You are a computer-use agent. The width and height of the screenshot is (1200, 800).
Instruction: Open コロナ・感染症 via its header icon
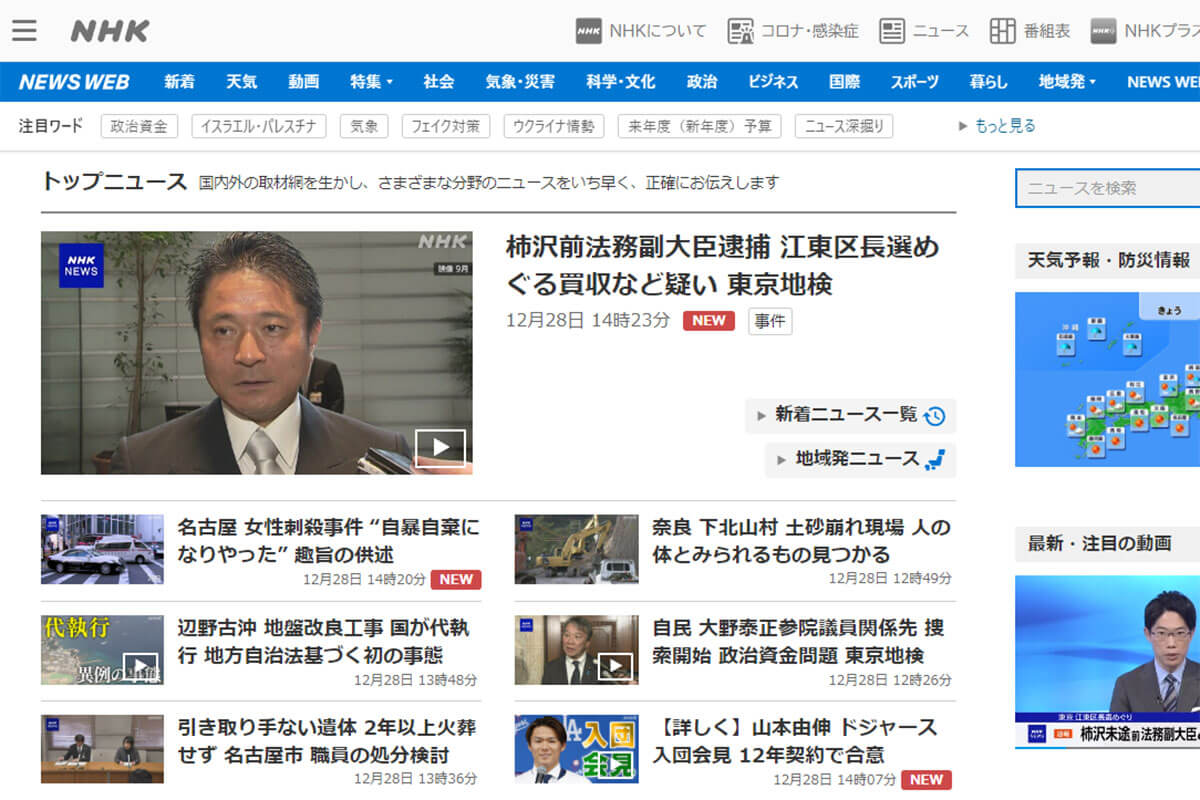(x=742, y=31)
